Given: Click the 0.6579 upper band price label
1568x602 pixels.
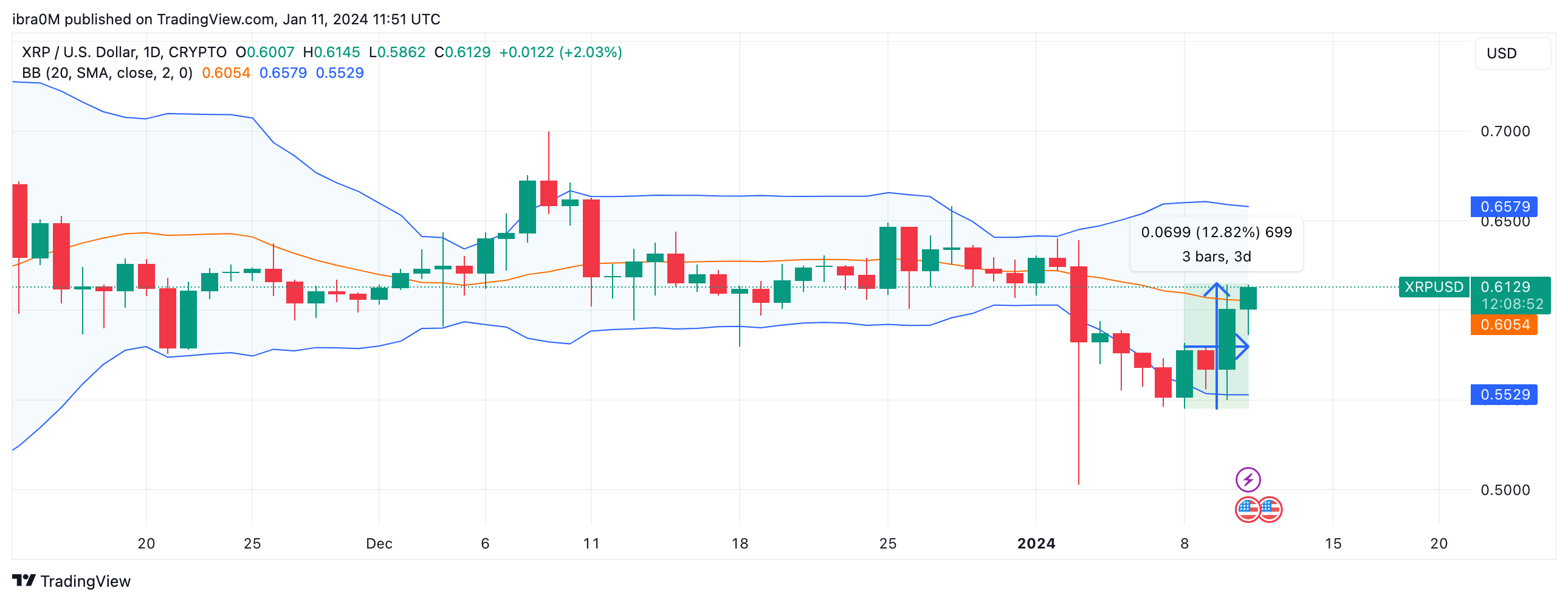Looking at the screenshot, I should (1504, 207).
